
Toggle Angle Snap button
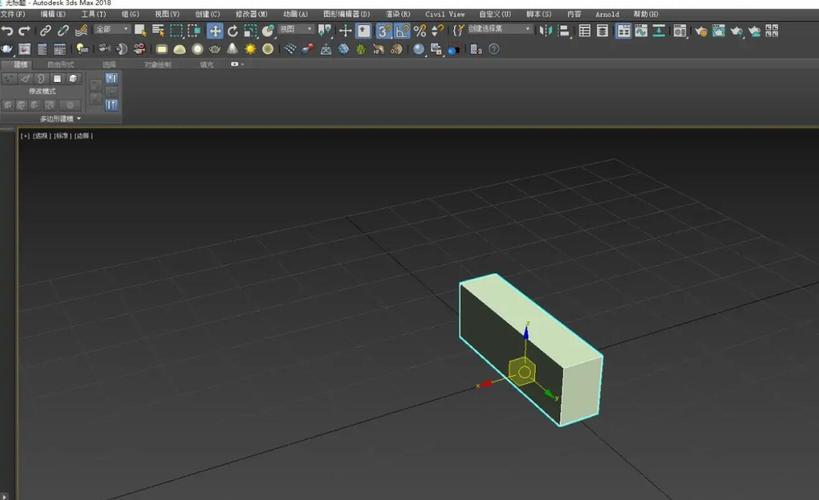402,31
